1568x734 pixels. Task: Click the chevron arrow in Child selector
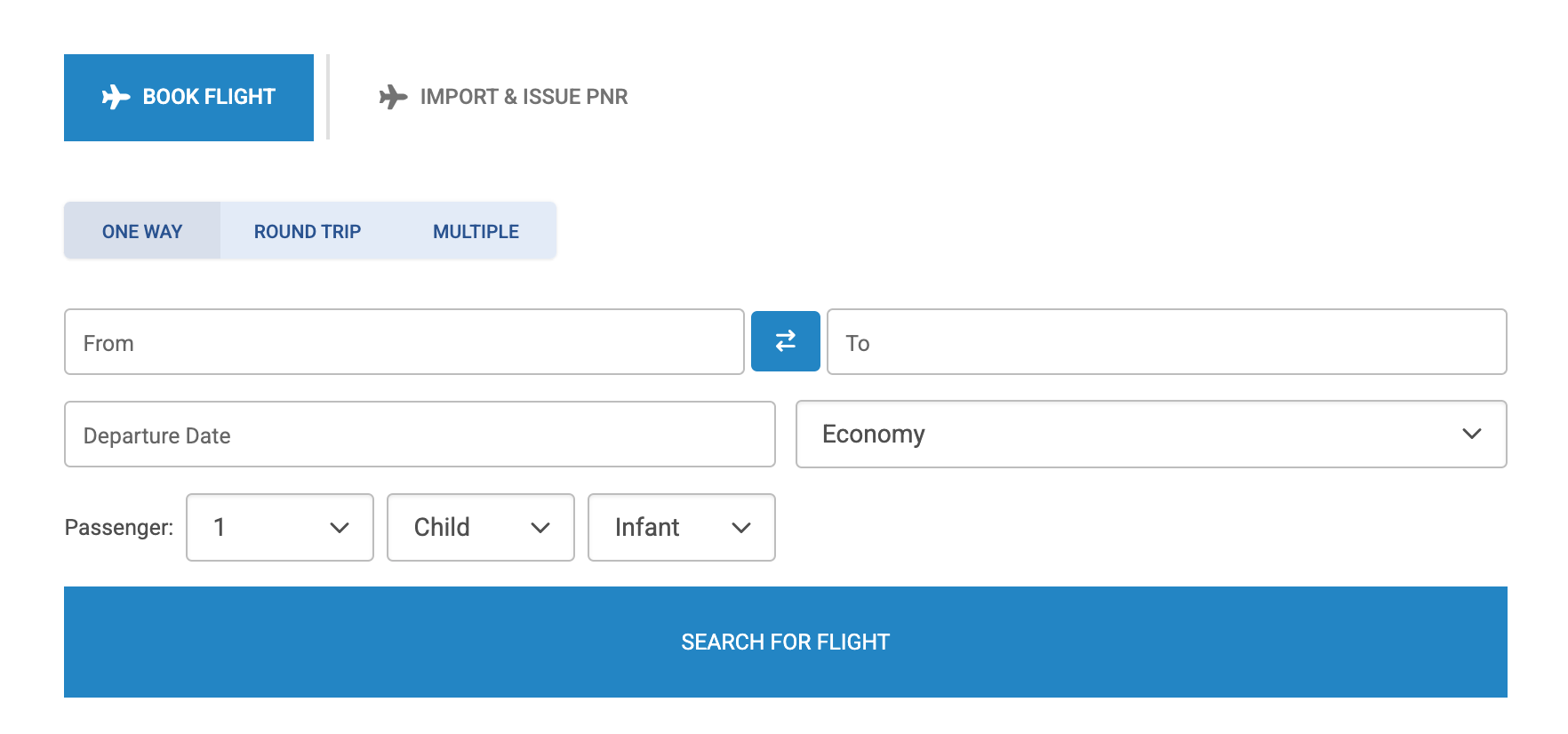click(540, 528)
